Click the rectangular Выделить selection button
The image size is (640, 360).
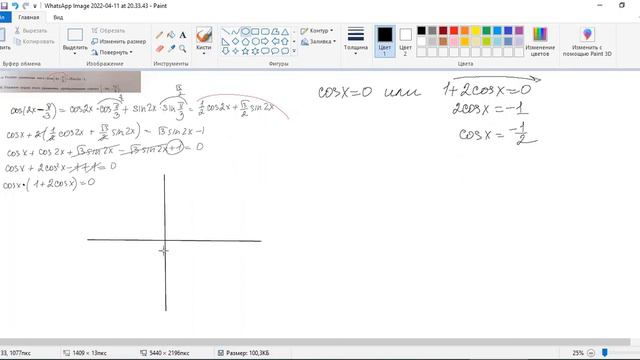coord(75,36)
